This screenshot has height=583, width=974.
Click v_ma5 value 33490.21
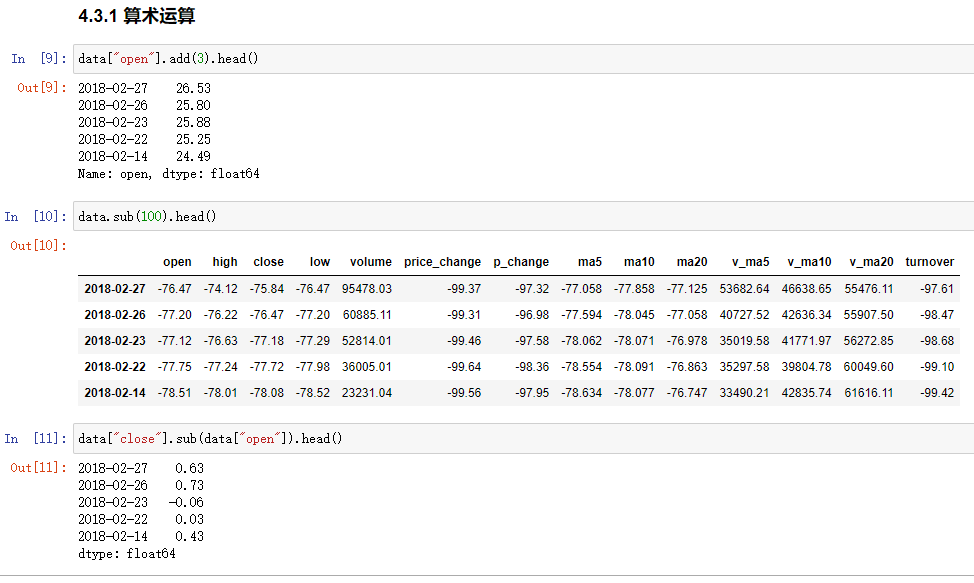pyautogui.click(x=744, y=393)
